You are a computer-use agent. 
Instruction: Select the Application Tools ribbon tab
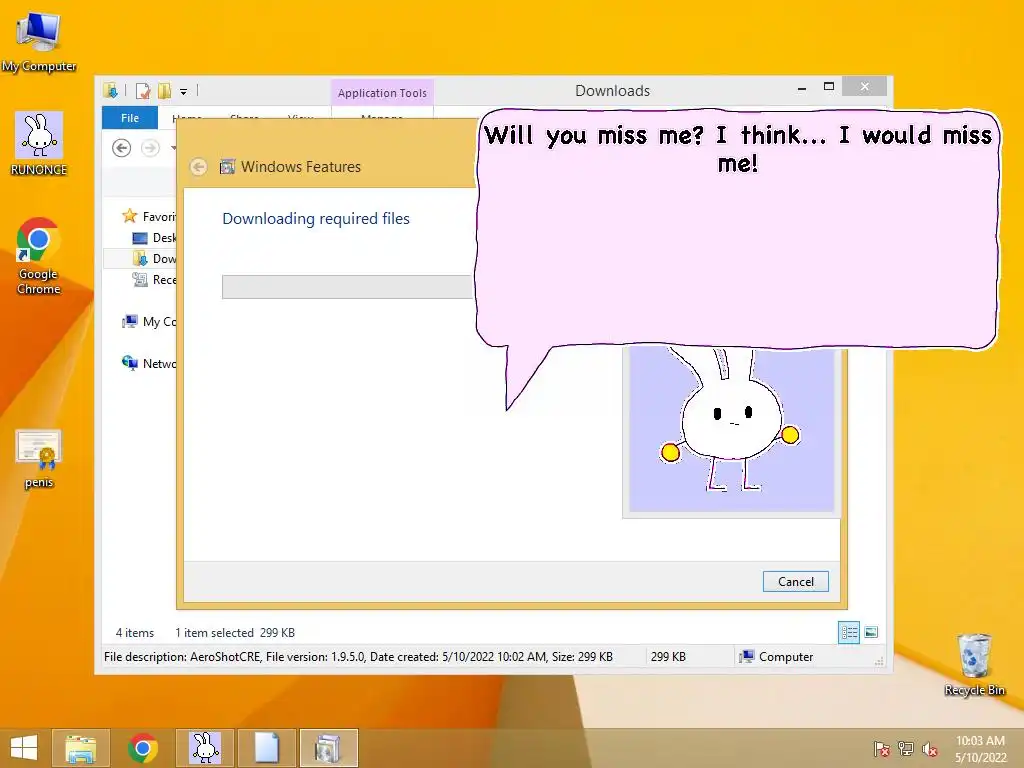[x=382, y=93]
